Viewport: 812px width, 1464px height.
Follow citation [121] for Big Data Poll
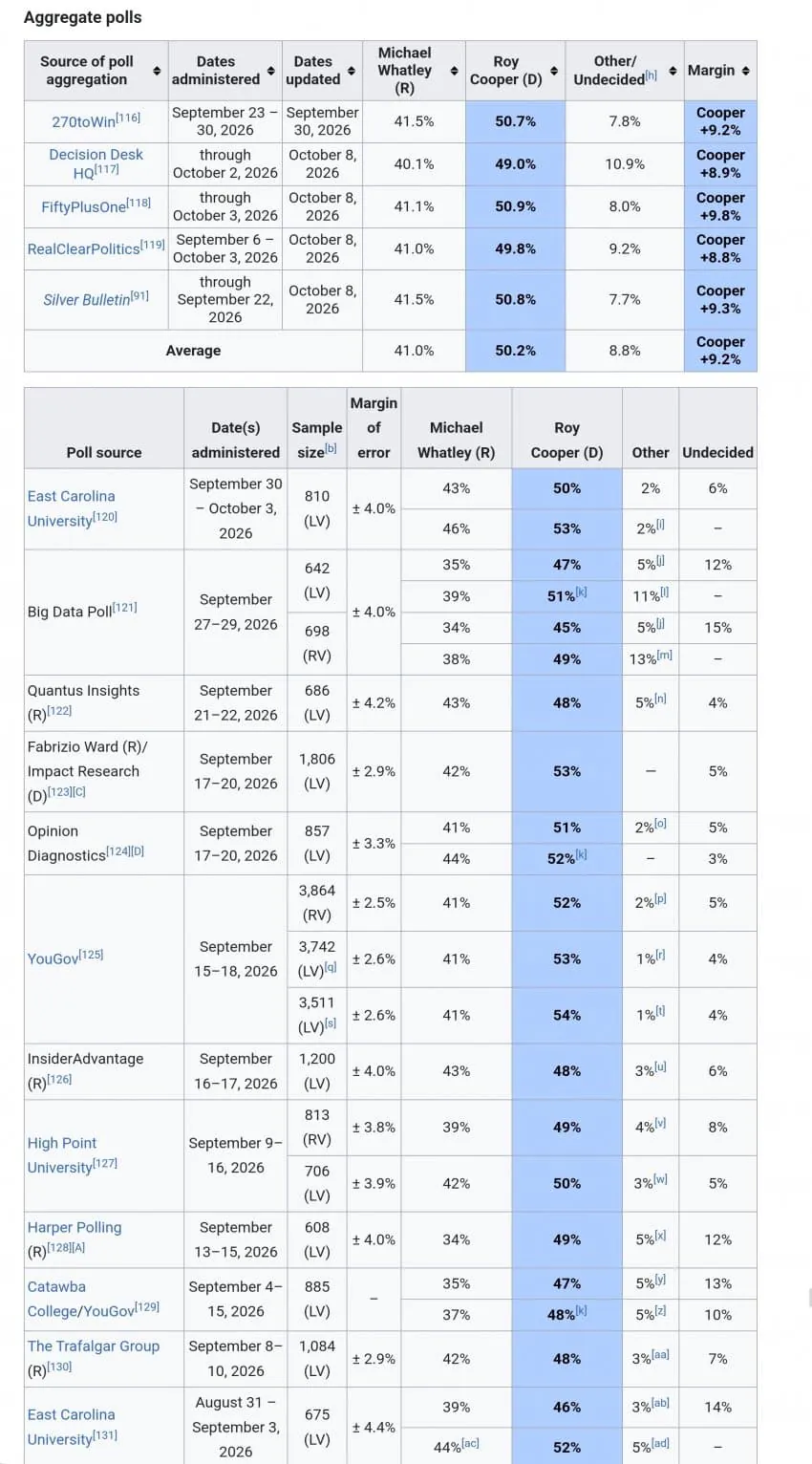tap(125, 608)
